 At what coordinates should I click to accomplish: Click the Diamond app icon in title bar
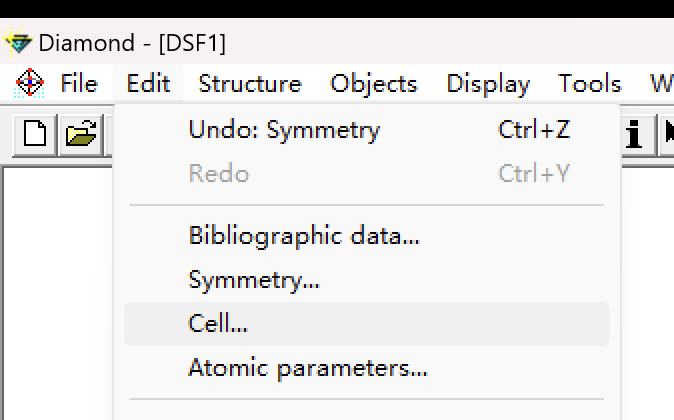point(19,43)
